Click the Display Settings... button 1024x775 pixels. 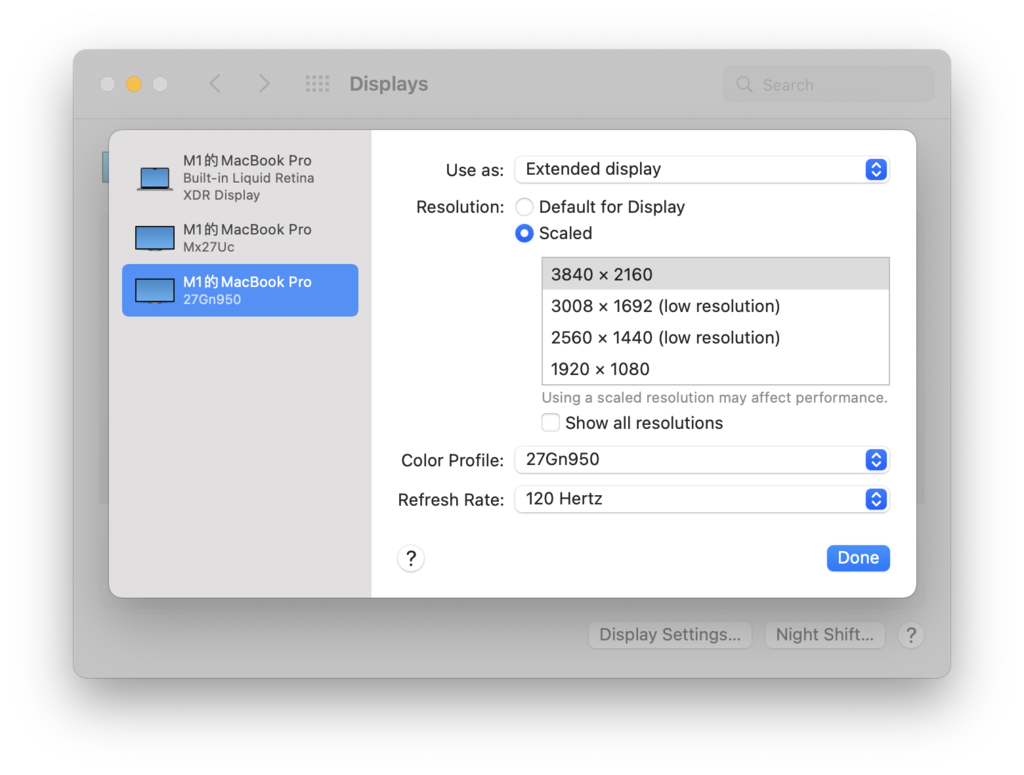pyautogui.click(x=670, y=635)
